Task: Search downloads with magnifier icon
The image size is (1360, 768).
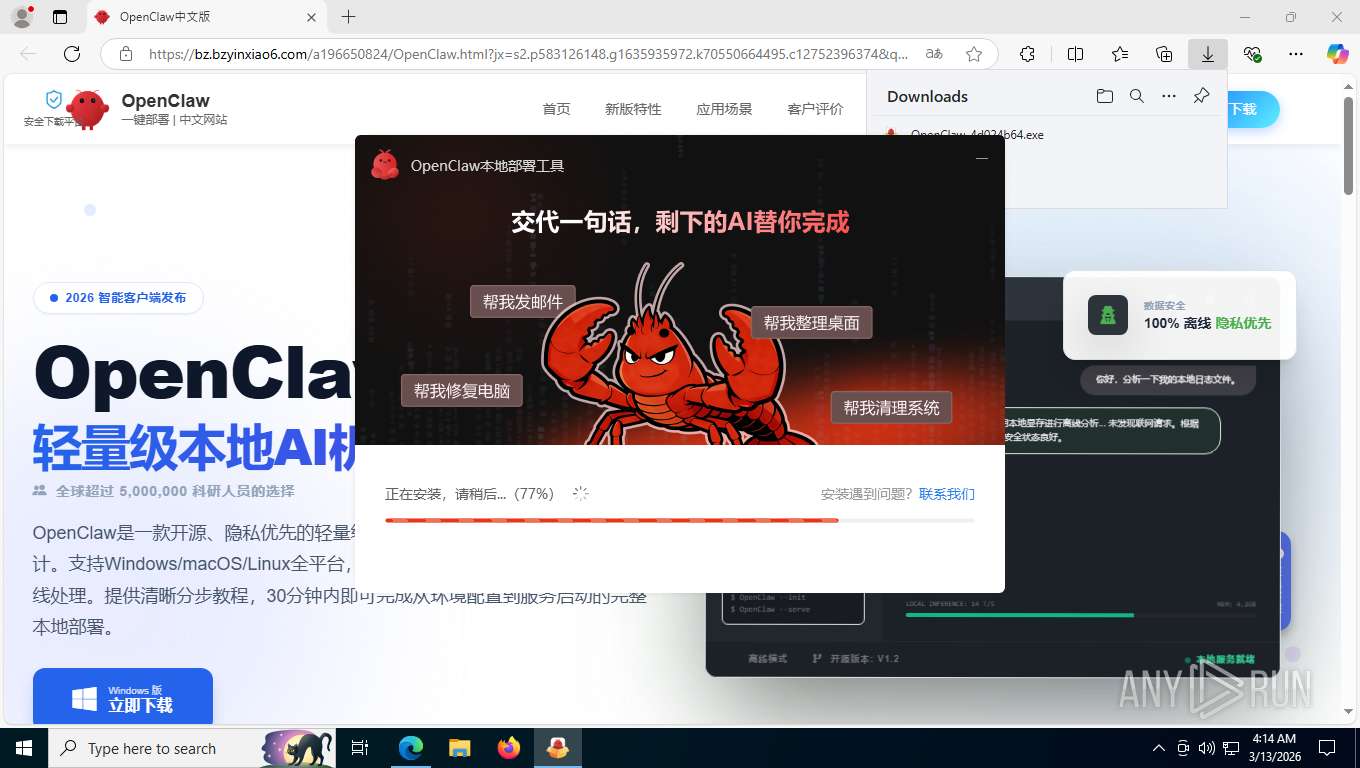Action: click(x=1136, y=96)
